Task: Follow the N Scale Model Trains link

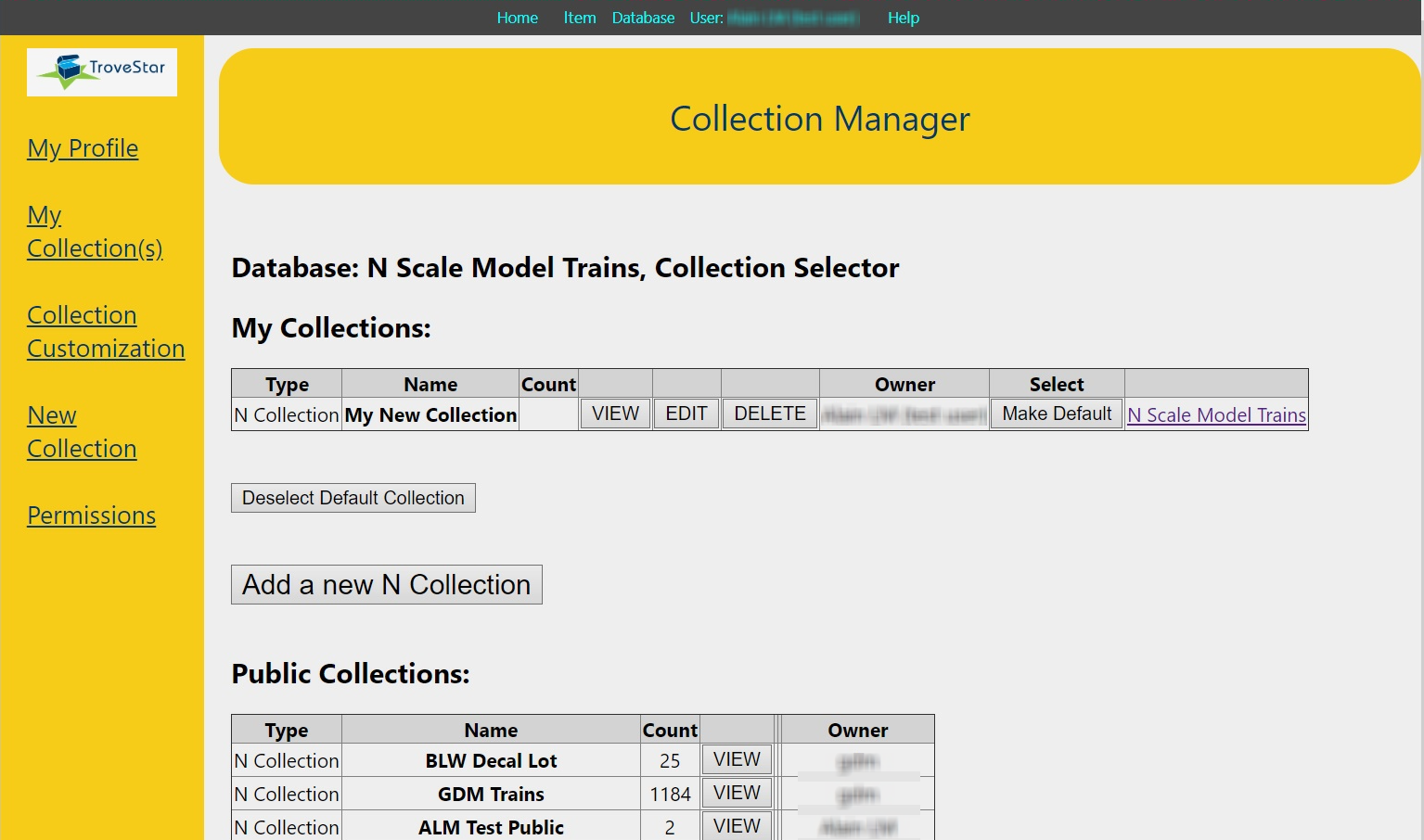Action: [x=1216, y=415]
